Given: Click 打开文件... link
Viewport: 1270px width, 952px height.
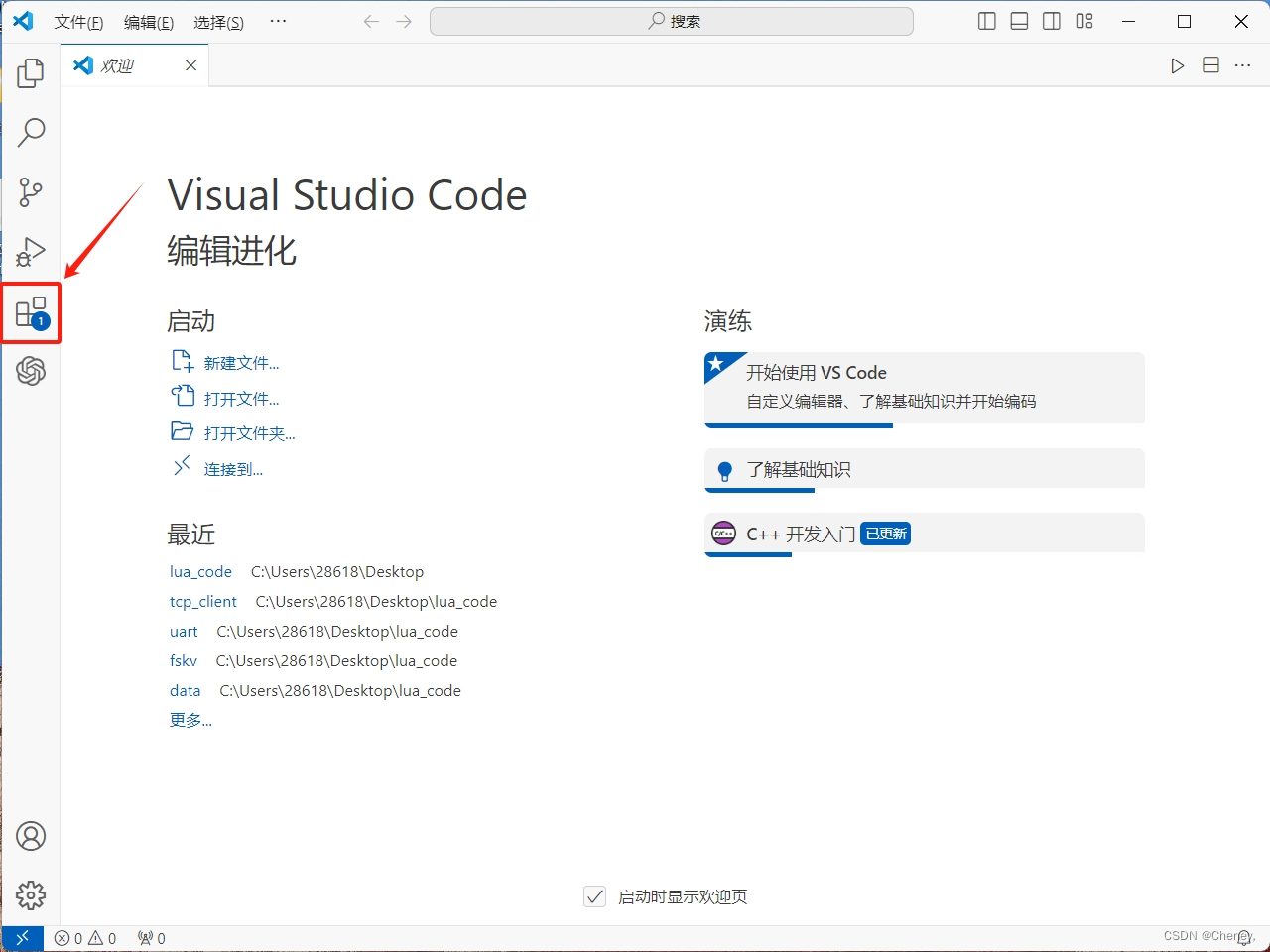Looking at the screenshot, I should [241, 399].
